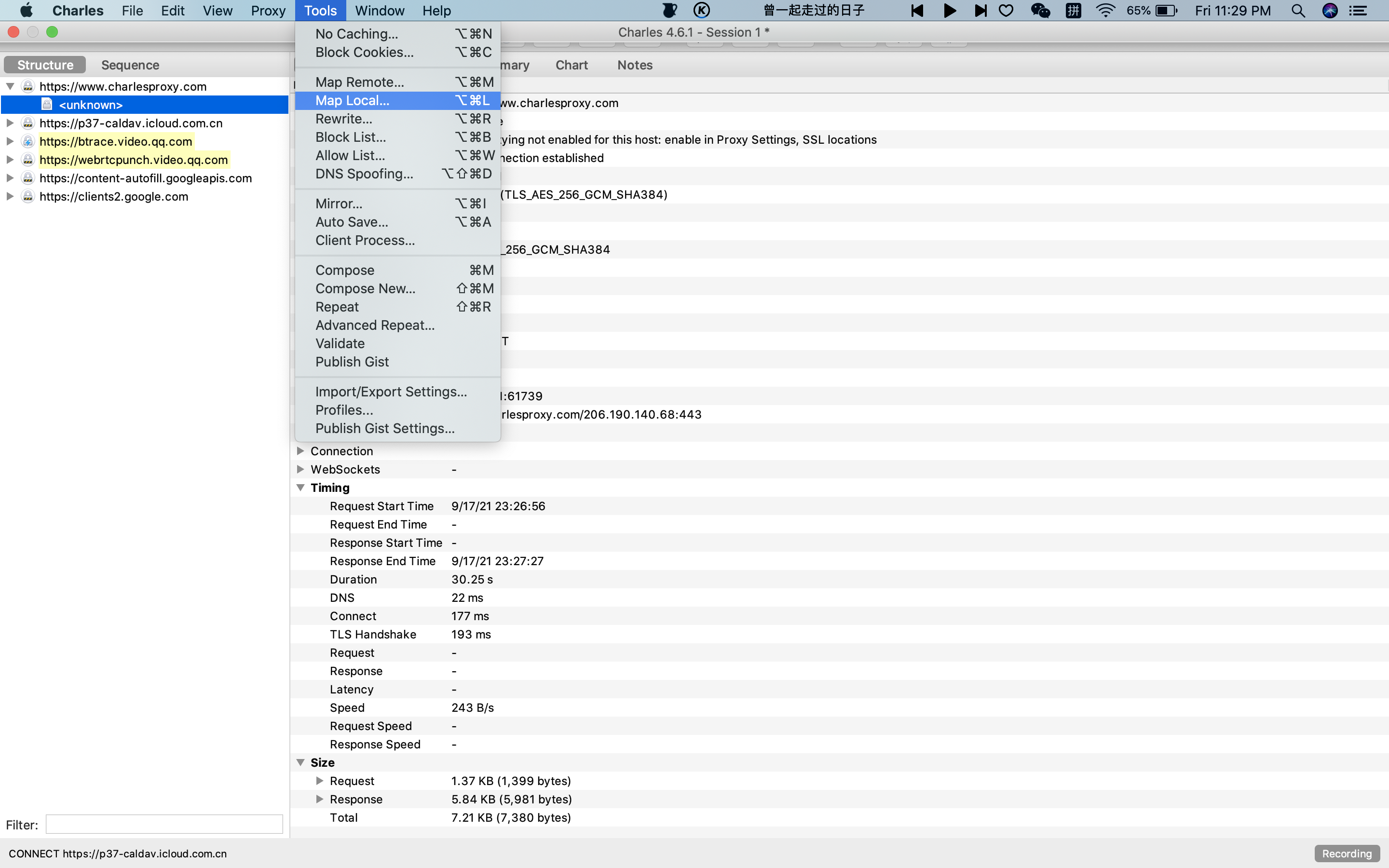Skip to next track in menu bar
Screen dimensions: 1389x868
[980, 10]
